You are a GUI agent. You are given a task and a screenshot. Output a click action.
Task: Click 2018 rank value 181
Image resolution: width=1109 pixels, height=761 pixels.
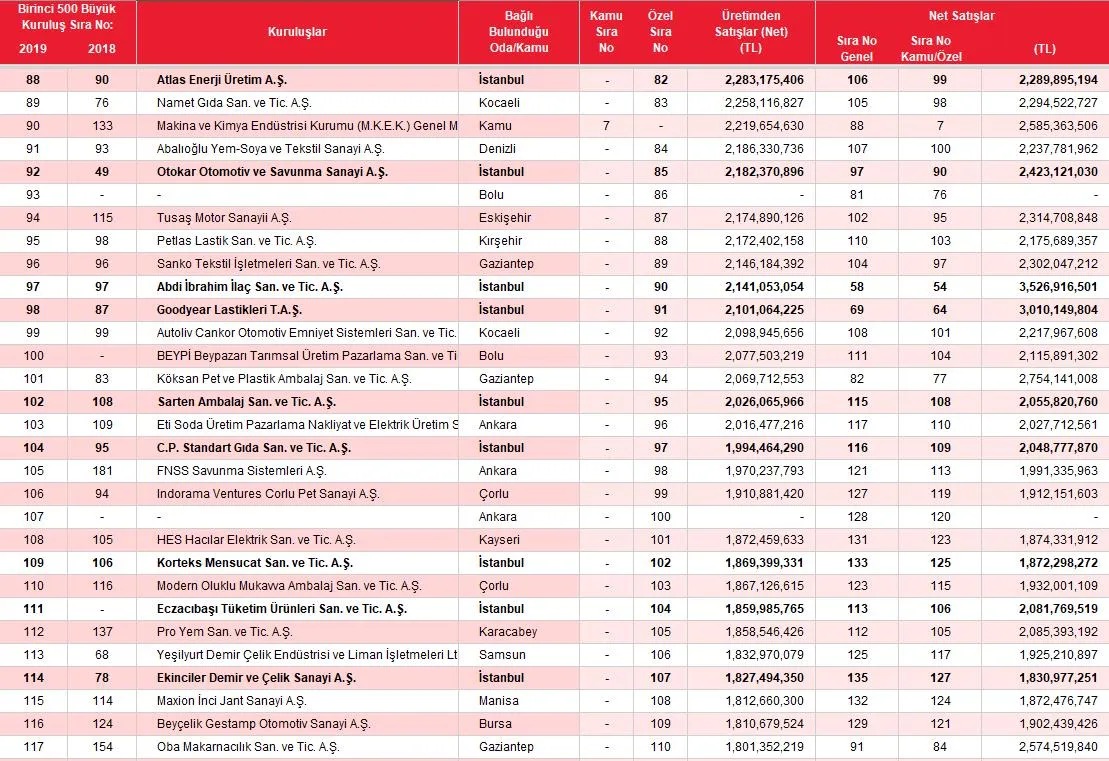point(102,470)
